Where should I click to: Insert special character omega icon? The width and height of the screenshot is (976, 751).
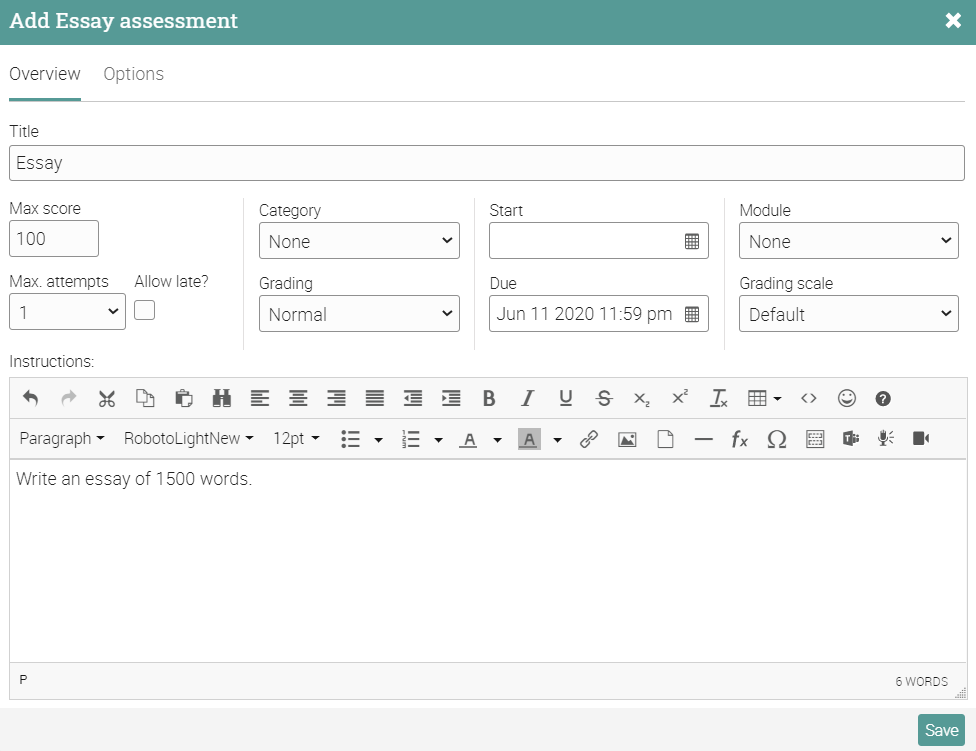(x=777, y=439)
